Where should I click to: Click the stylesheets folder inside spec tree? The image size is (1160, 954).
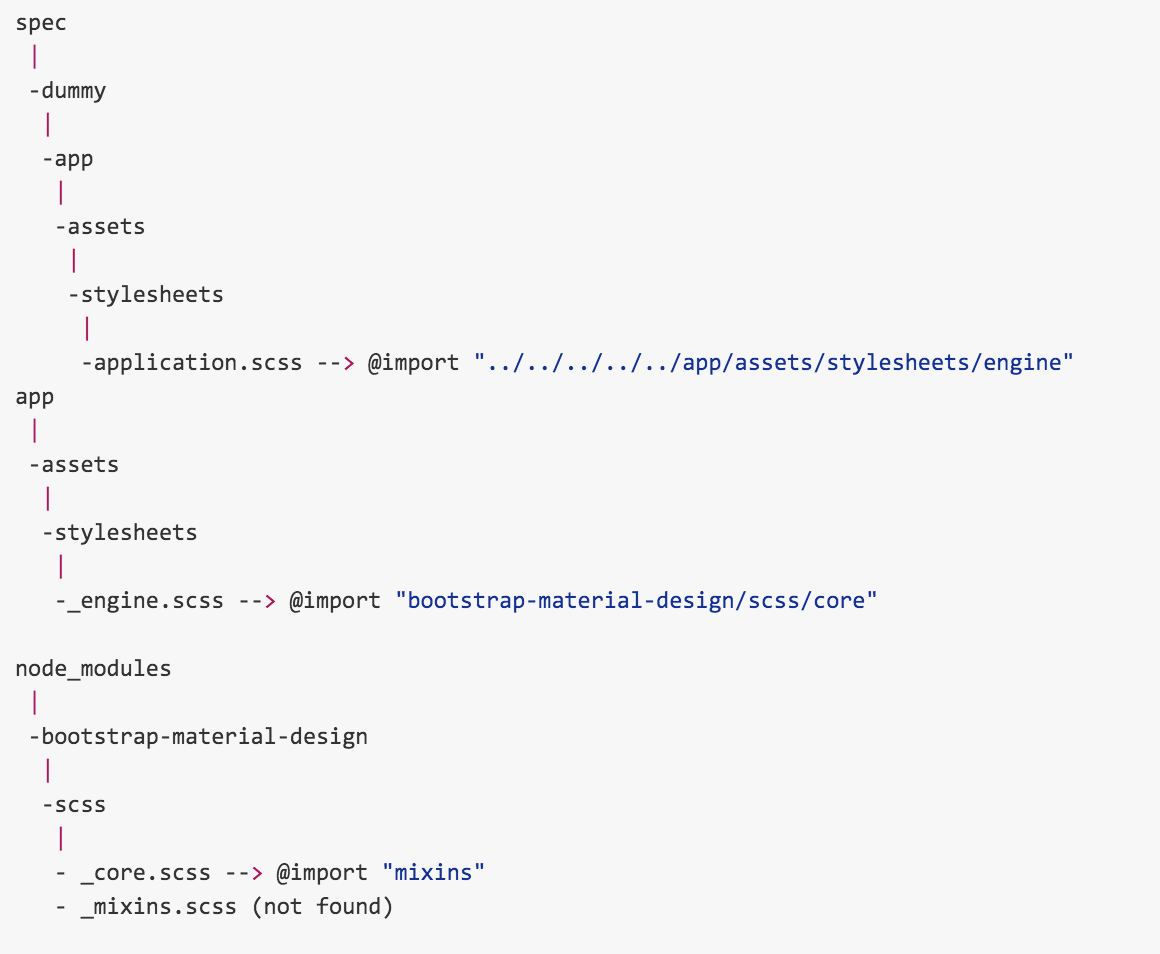point(150,295)
